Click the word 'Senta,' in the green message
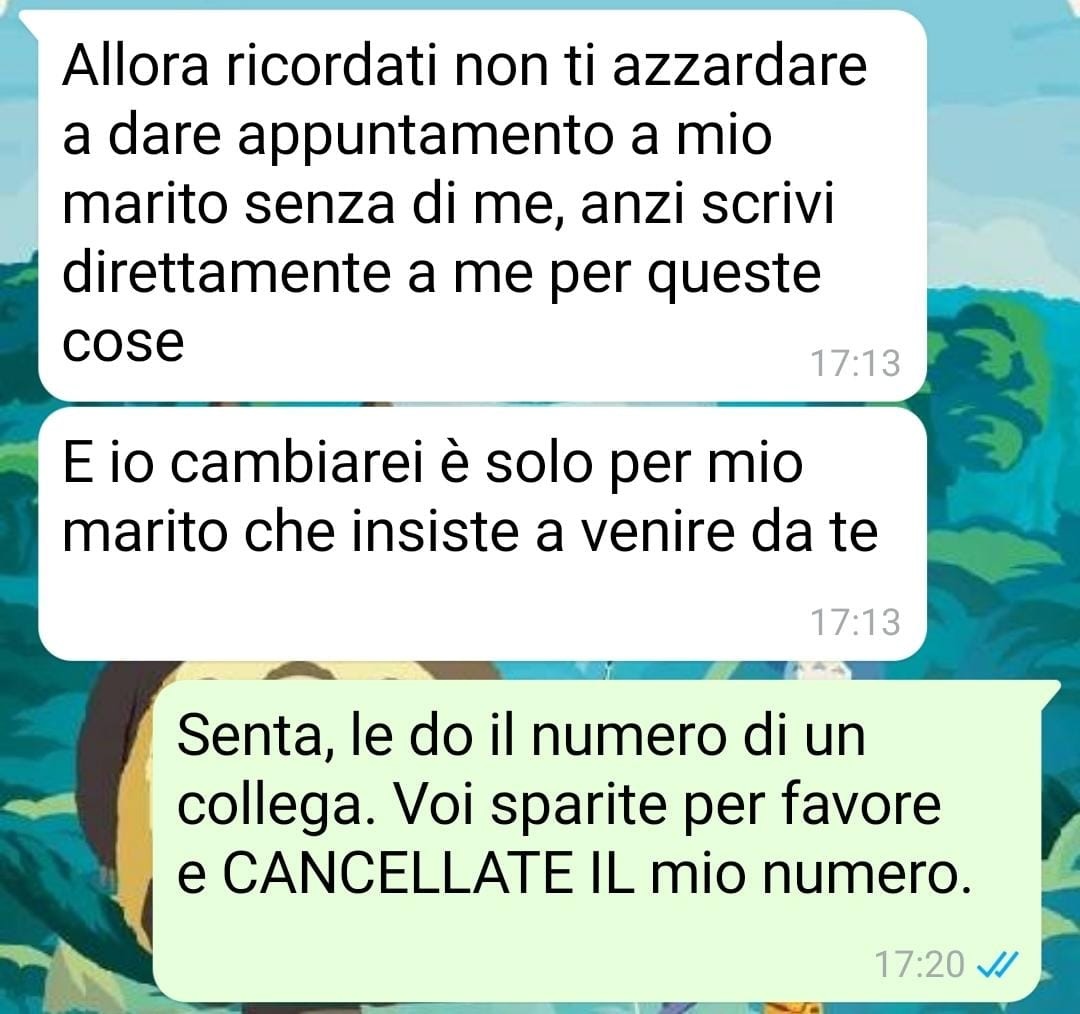 coord(251,737)
